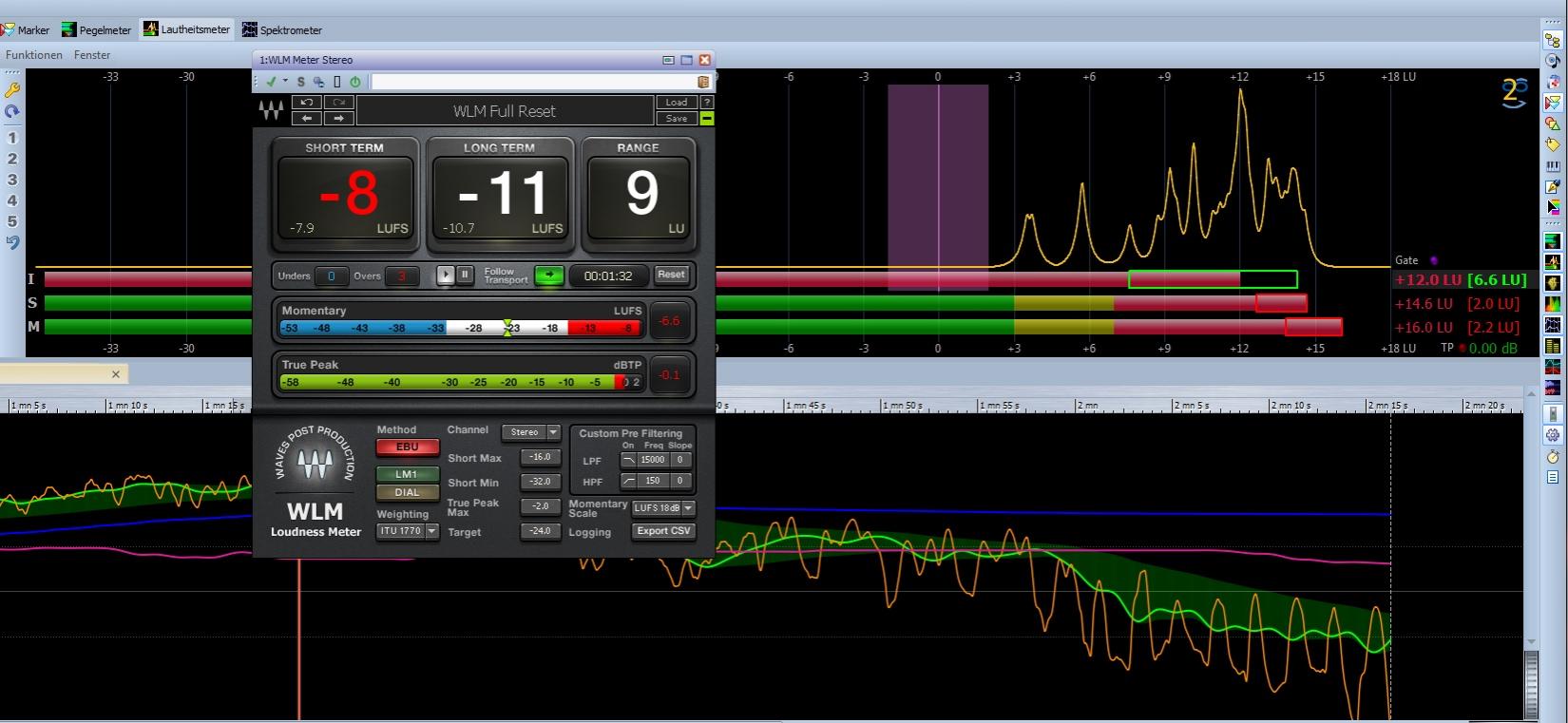
Task: Switch to the Spektrometer tab
Action: click(x=282, y=29)
